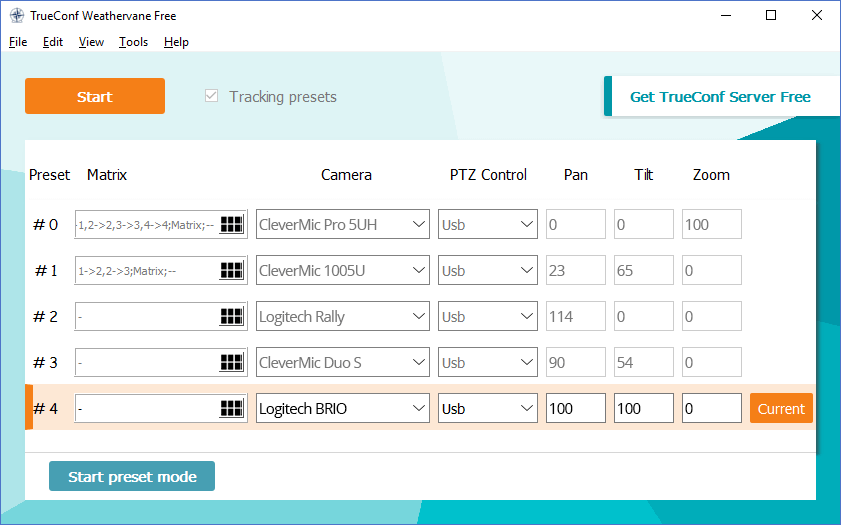Click Zoom field of preset #4
This screenshot has width=841, height=525.
(x=712, y=409)
